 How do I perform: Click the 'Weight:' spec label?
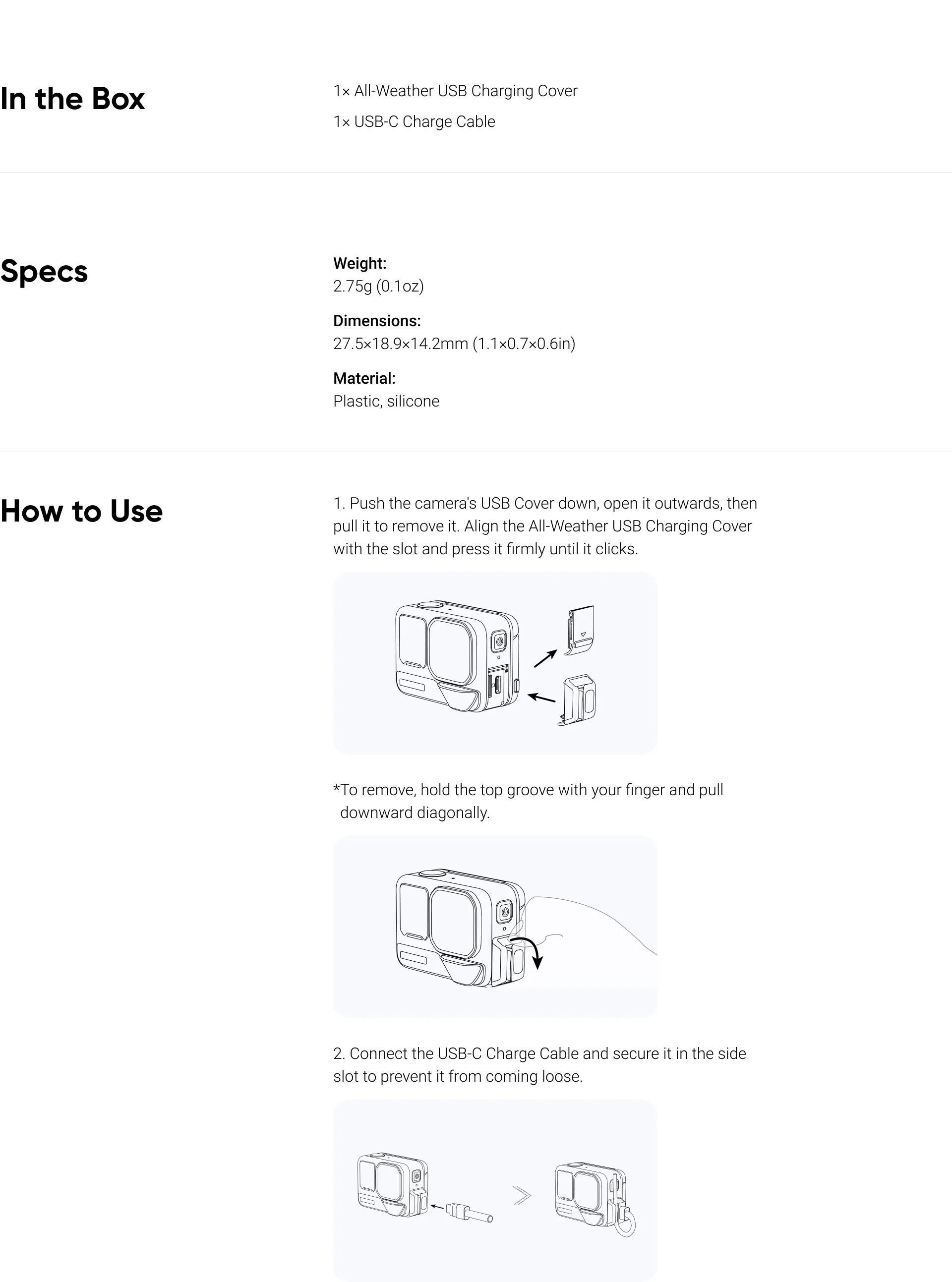click(359, 263)
